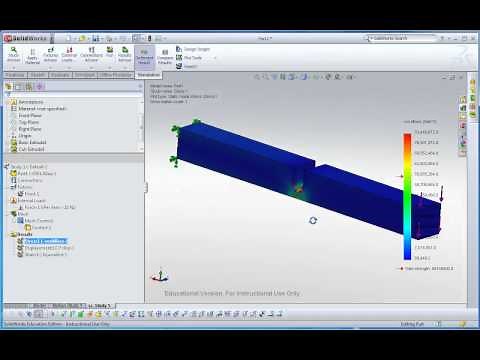Viewport: 480px width, 360px height.
Task: Select the Simulation ribbon tab
Action: point(148,75)
